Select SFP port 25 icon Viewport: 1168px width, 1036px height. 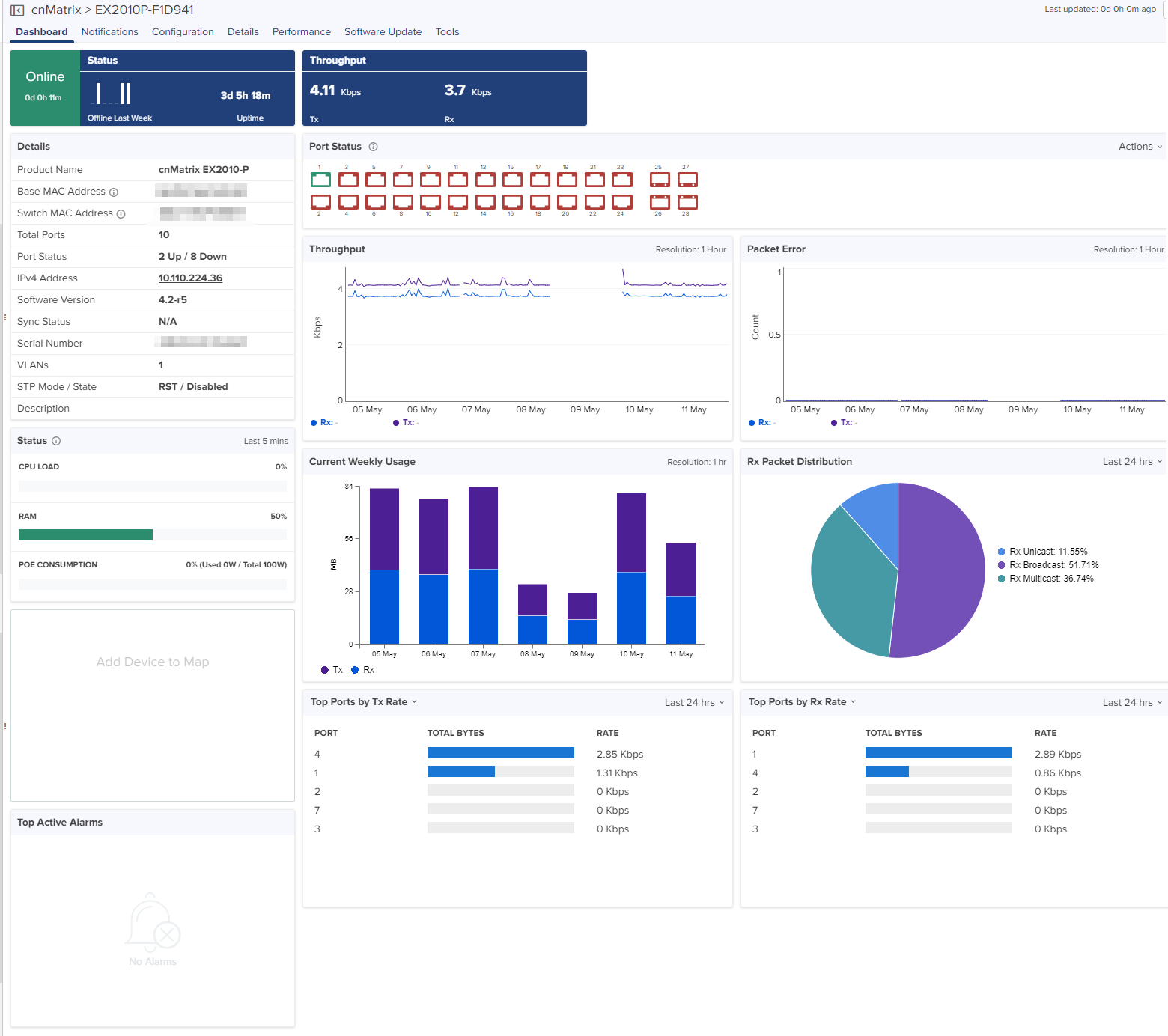[660, 180]
